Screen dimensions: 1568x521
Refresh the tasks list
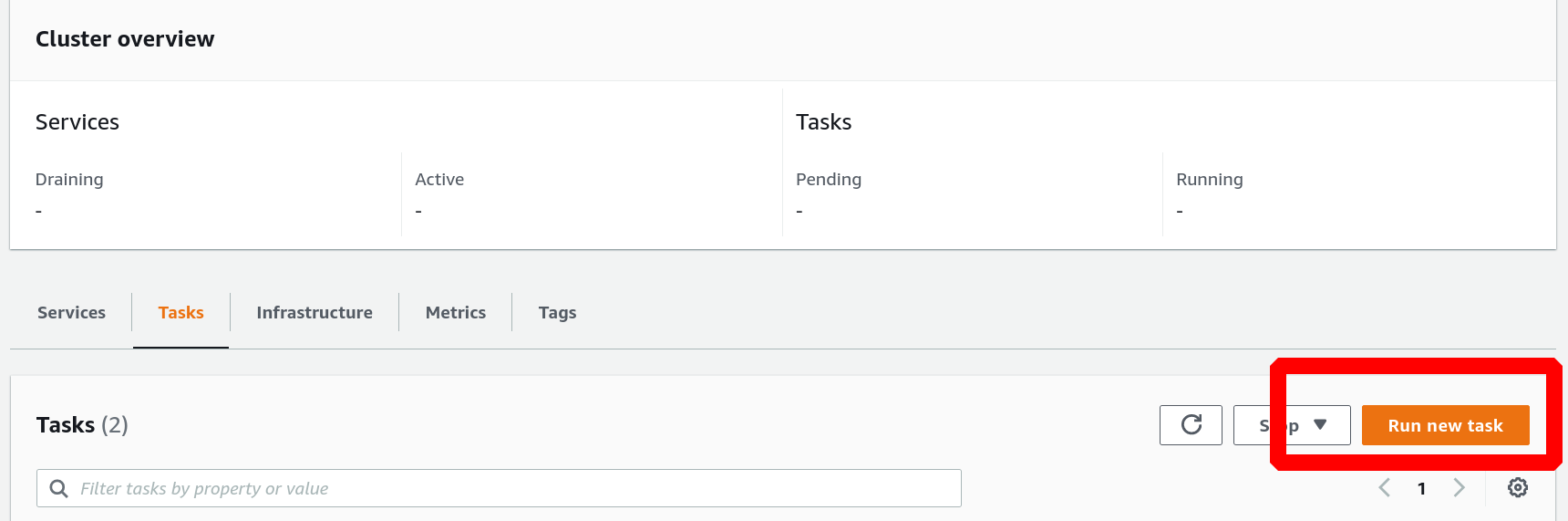coord(1191,425)
